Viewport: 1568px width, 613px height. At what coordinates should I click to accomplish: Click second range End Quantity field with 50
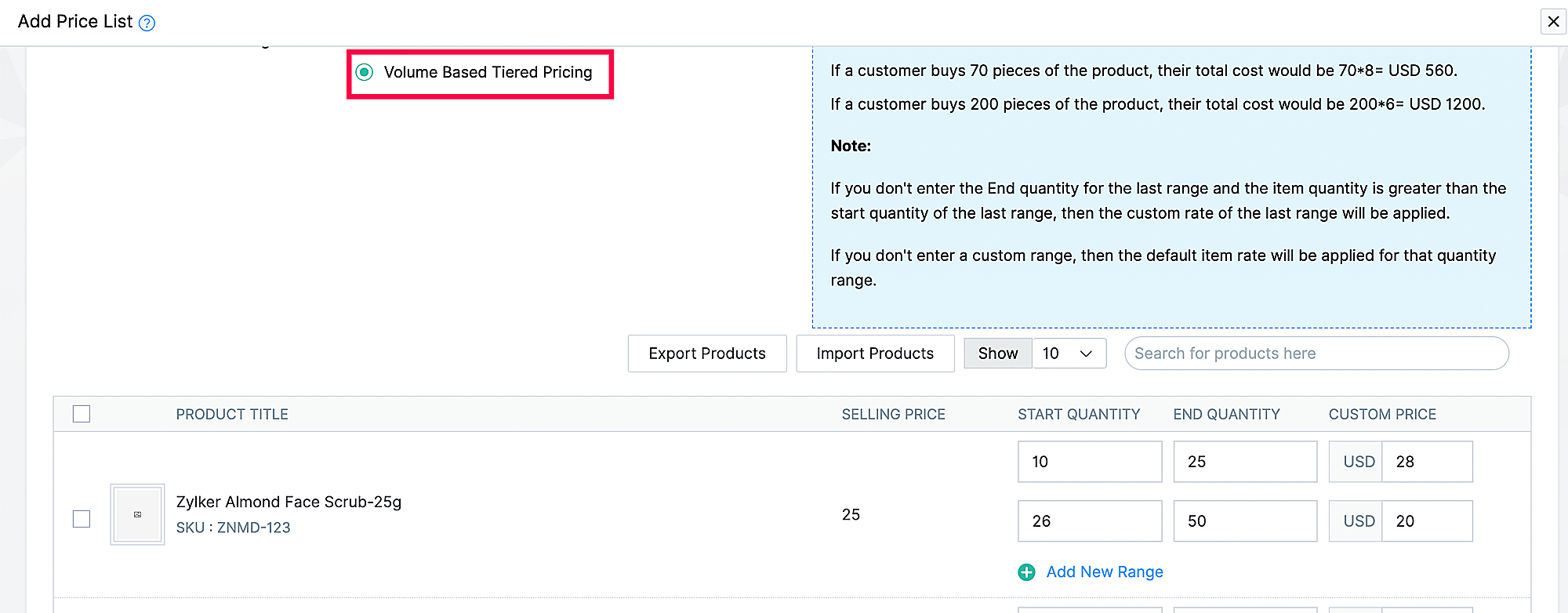tap(1244, 521)
